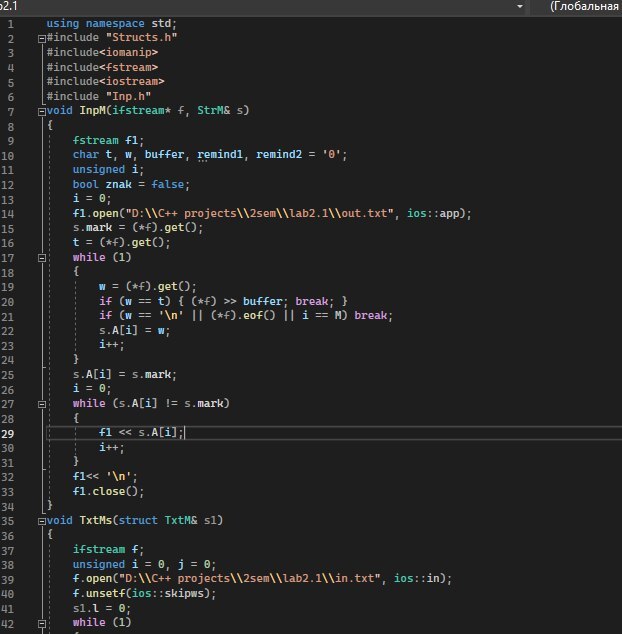Click ios::app on line 14

(x=433, y=213)
